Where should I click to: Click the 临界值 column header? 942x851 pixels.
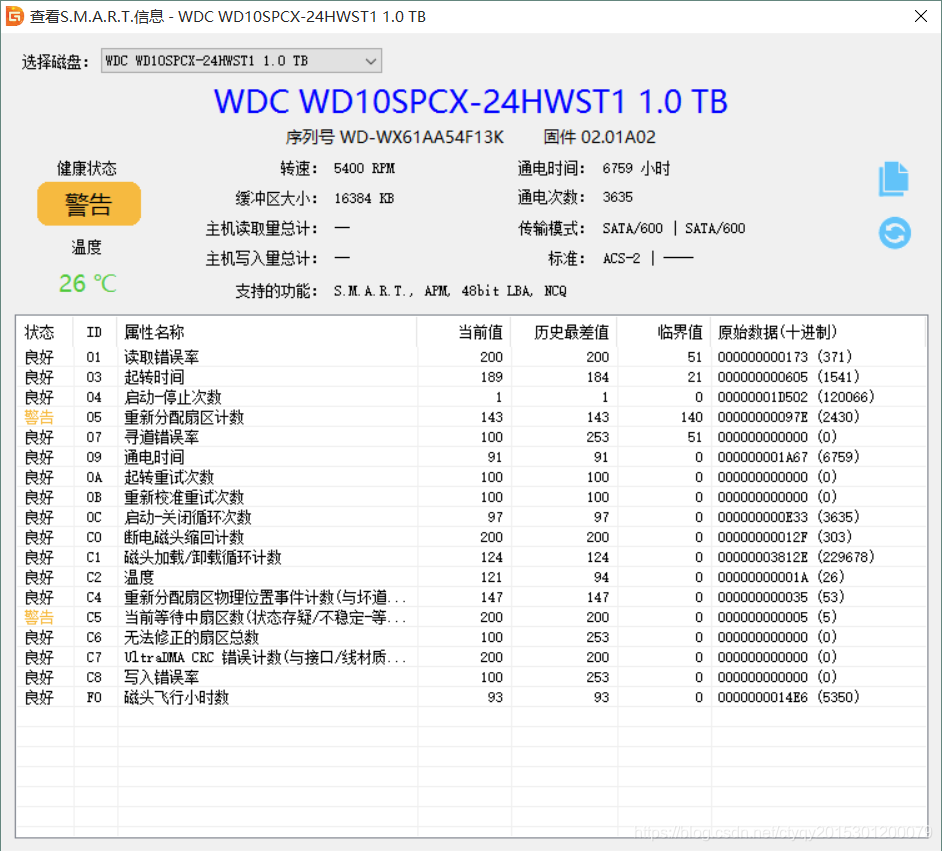click(679, 332)
